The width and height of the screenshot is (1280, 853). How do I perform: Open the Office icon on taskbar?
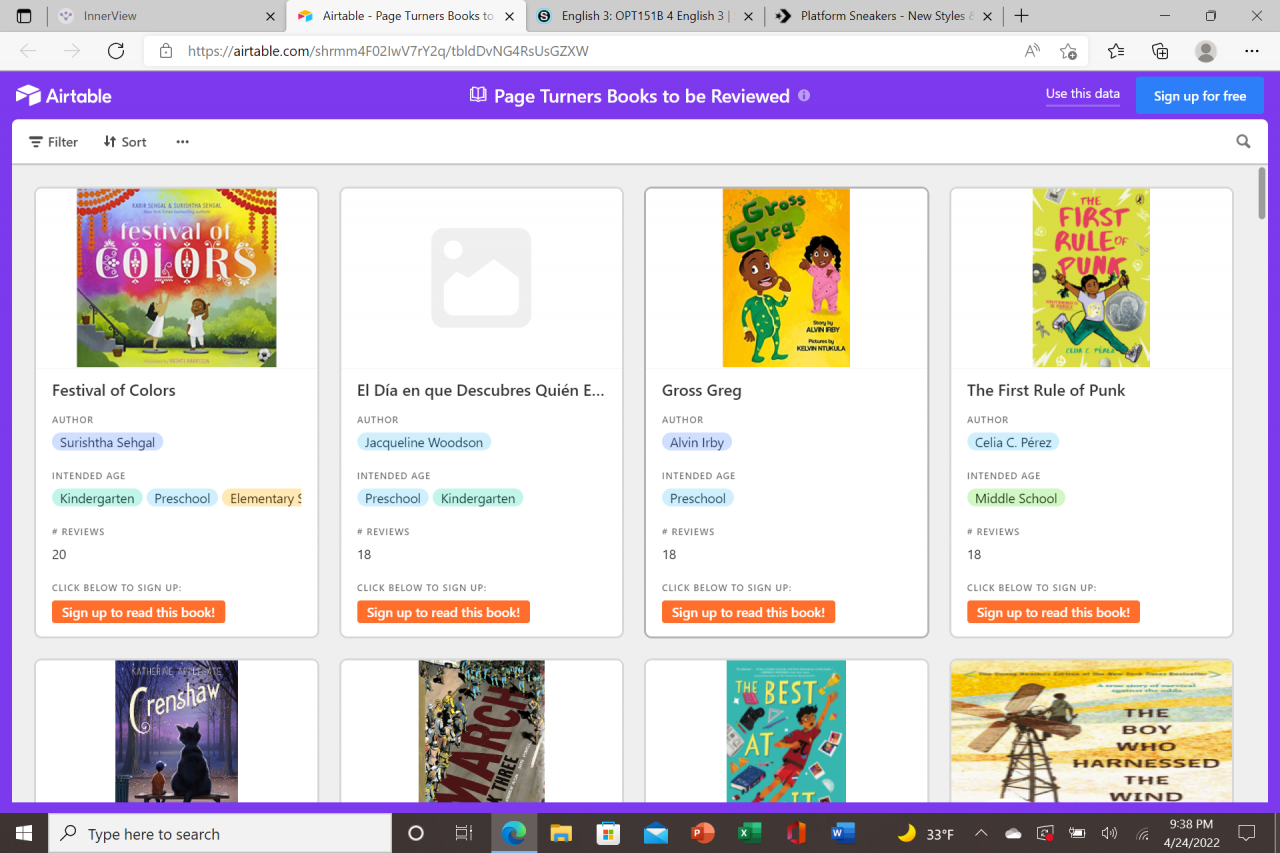(796, 833)
